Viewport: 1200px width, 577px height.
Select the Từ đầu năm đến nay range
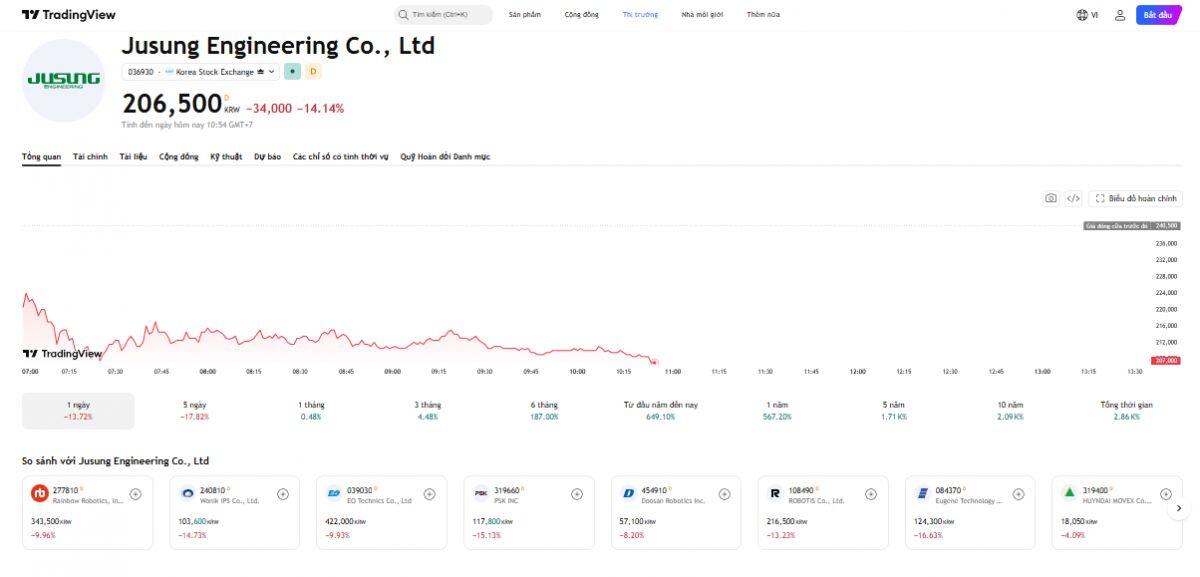pos(660,410)
